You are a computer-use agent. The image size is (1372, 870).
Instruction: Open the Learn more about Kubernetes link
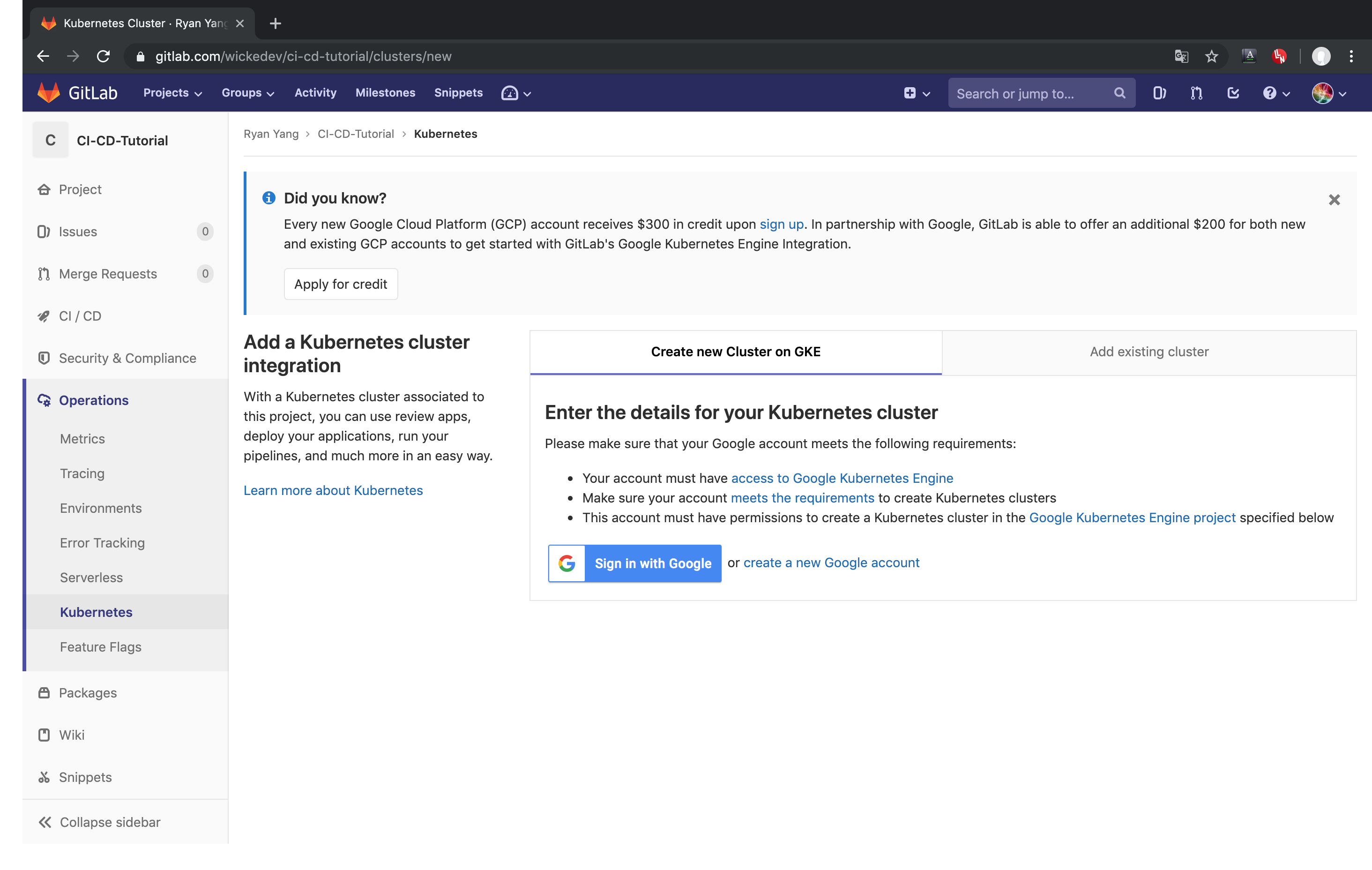333,490
